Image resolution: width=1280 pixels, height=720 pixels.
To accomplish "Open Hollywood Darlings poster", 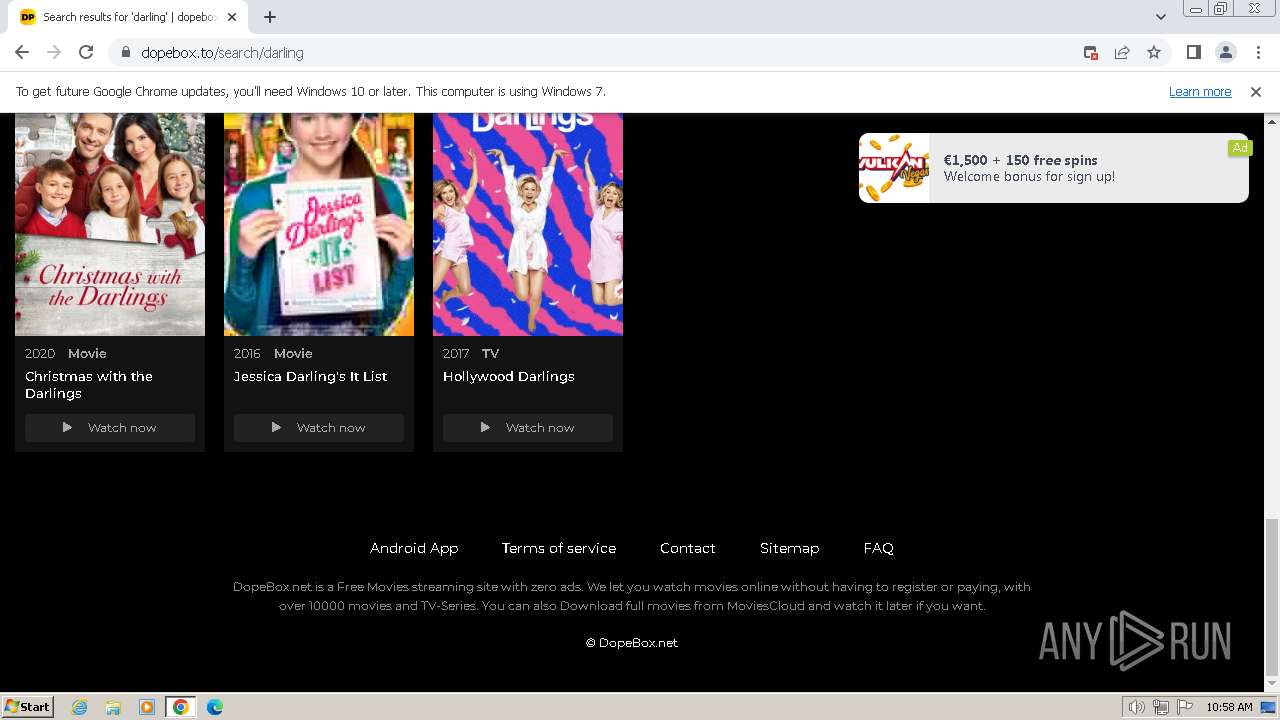I will click(x=528, y=224).
